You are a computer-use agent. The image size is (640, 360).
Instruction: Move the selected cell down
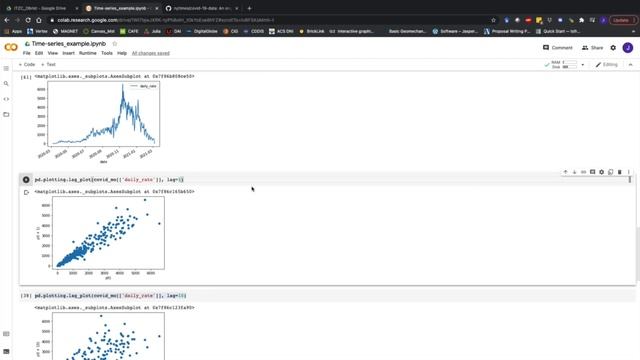pos(574,172)
